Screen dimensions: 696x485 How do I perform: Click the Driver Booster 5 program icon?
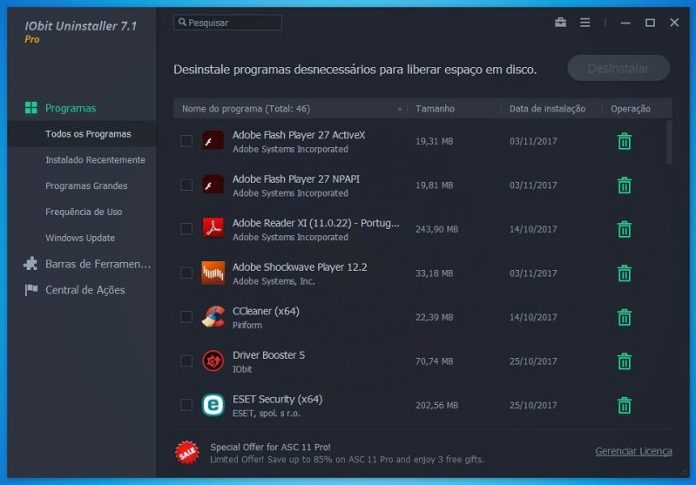[x=213, y=361]
